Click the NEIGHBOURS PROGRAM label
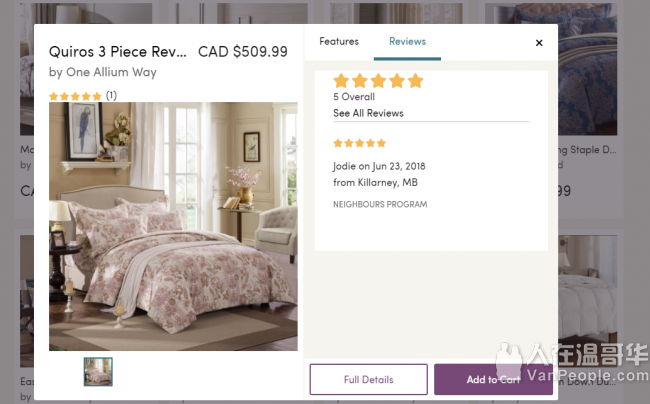This screenshot has width=650, height=404. [x=380, y=204]
